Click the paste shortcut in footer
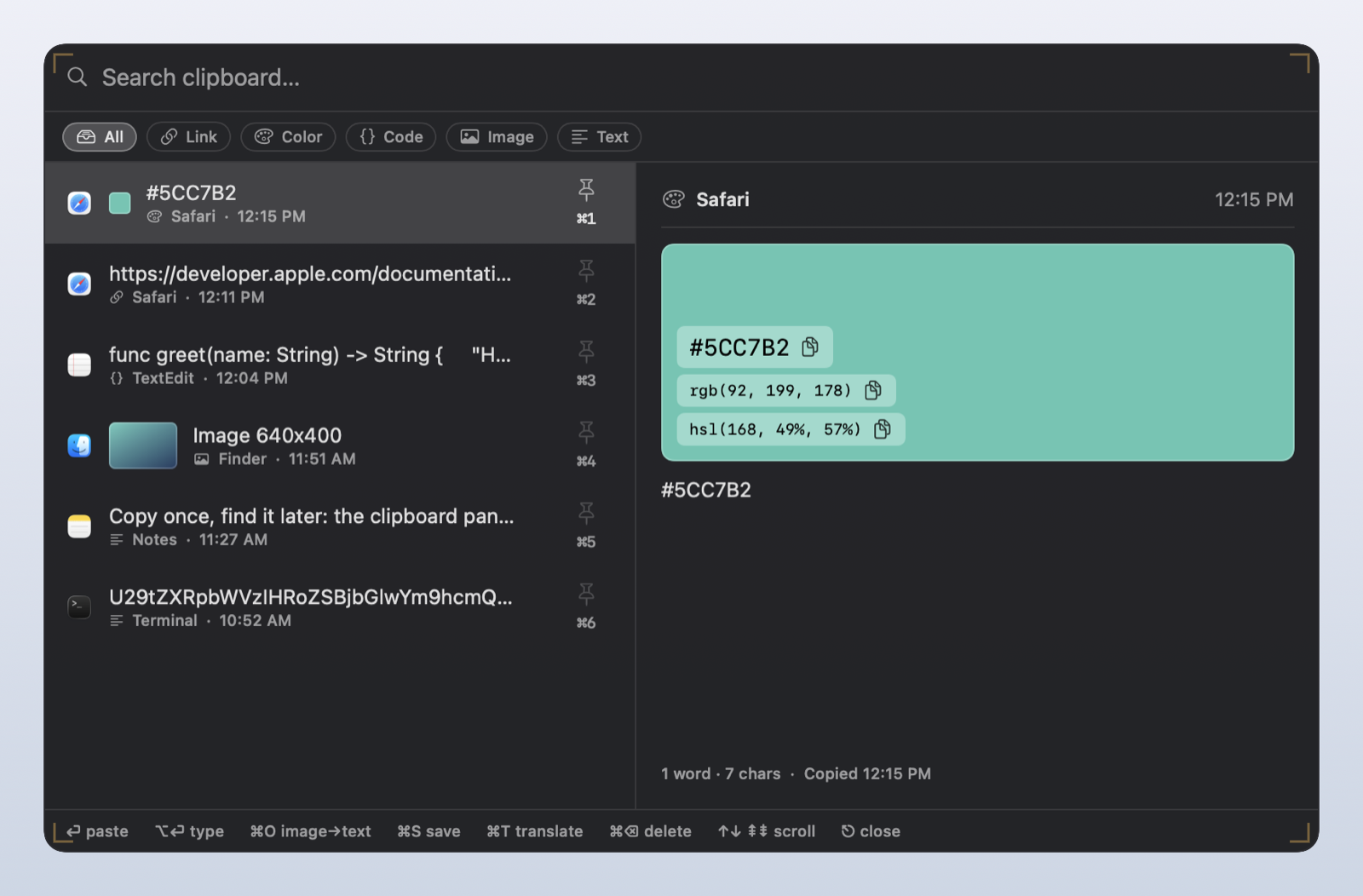 click(x=97, y=831)
